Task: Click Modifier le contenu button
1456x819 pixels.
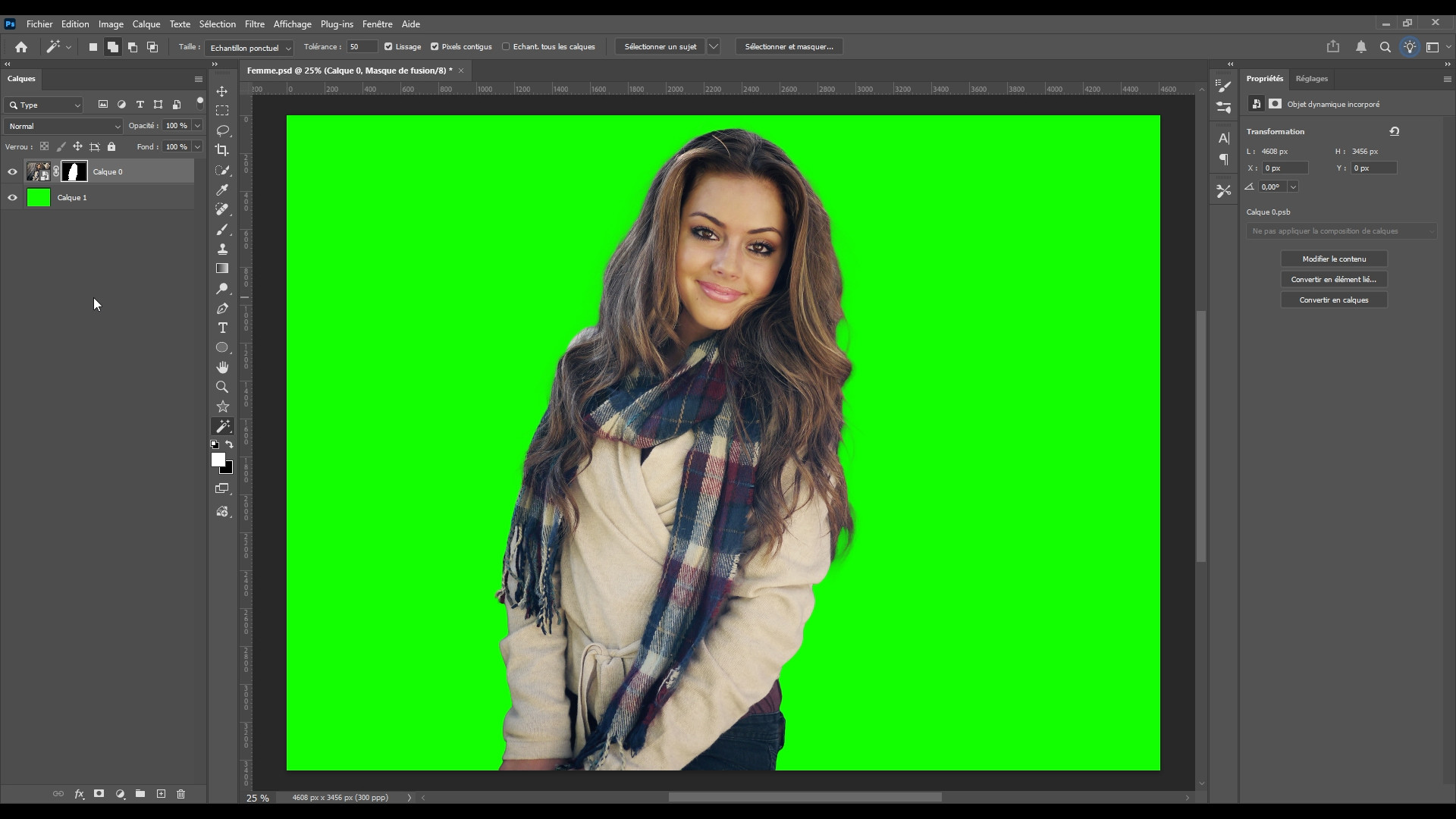Action: (1333, 259)
